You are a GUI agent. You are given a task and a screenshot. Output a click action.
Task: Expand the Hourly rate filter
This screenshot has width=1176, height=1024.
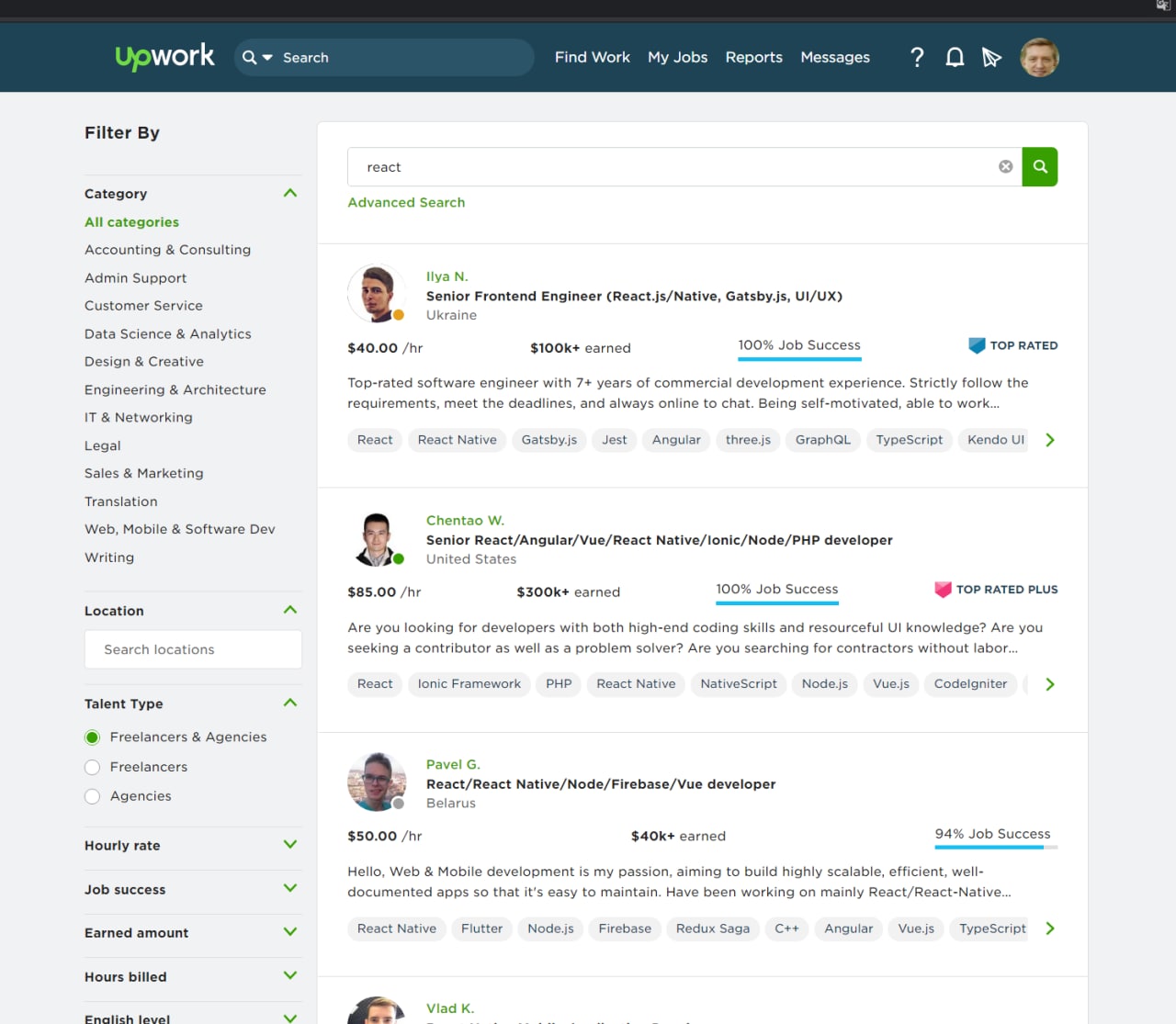tap(290, 845)
